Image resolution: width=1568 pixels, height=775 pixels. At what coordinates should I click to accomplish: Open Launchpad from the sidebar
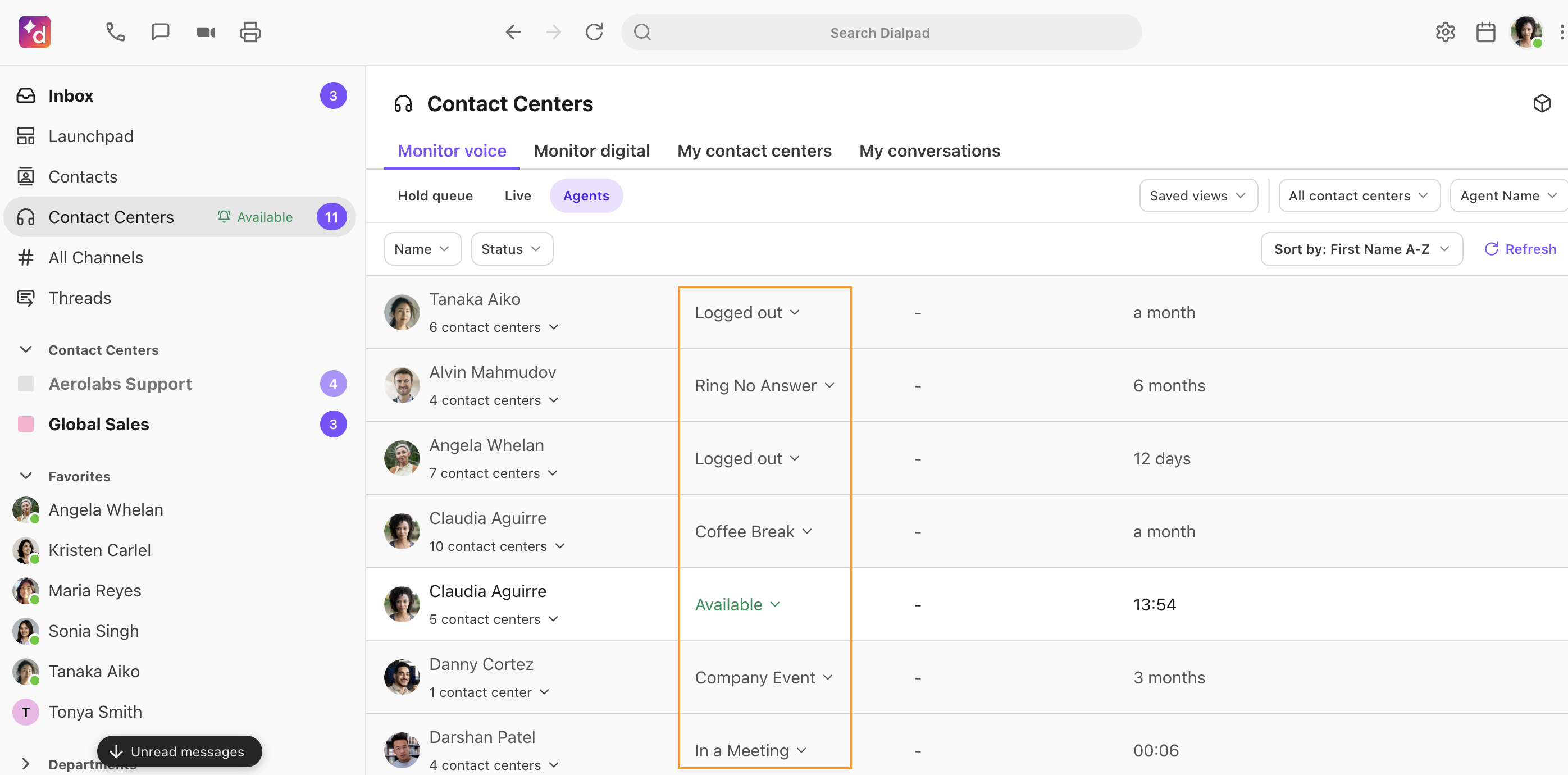[180, 136]
